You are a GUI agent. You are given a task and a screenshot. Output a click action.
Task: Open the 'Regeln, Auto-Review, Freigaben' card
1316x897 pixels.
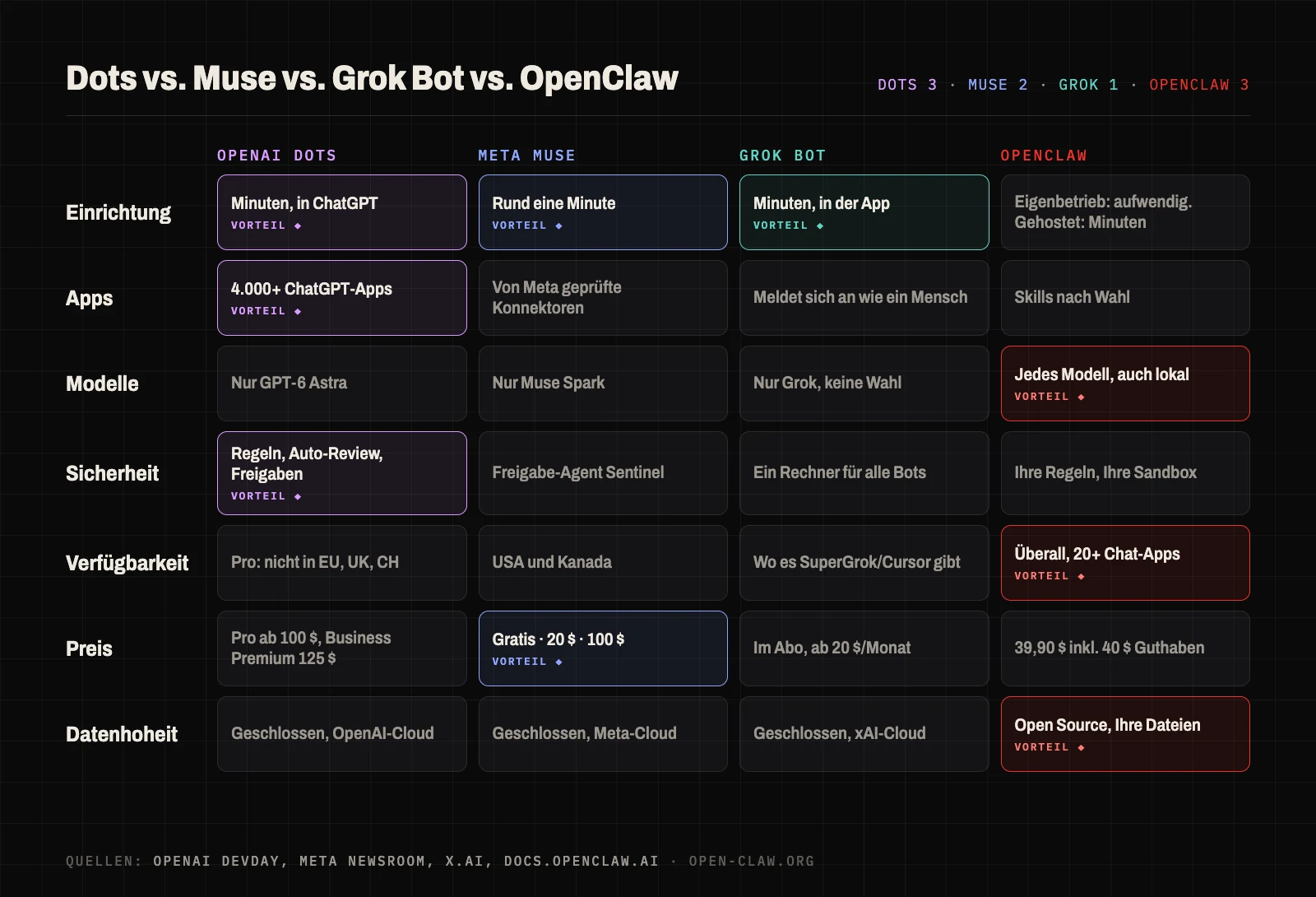point(342,473)
